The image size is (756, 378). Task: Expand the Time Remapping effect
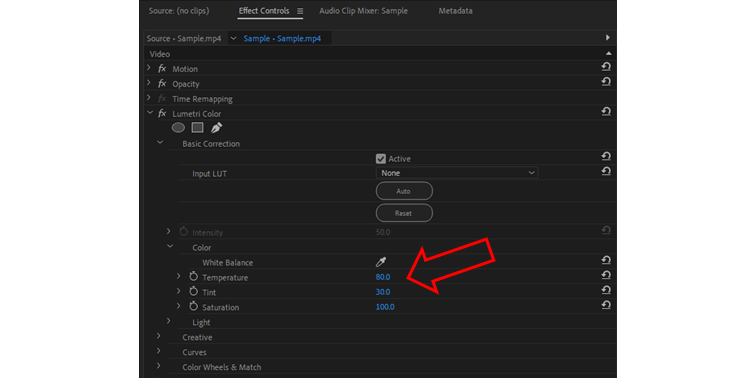(x=149, y=98)
